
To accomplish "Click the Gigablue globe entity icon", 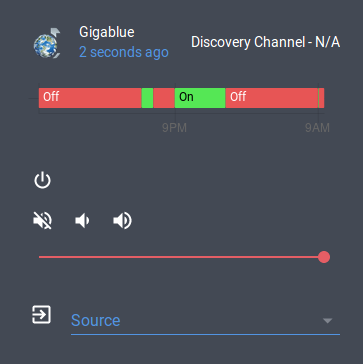I will coord(47,44).
